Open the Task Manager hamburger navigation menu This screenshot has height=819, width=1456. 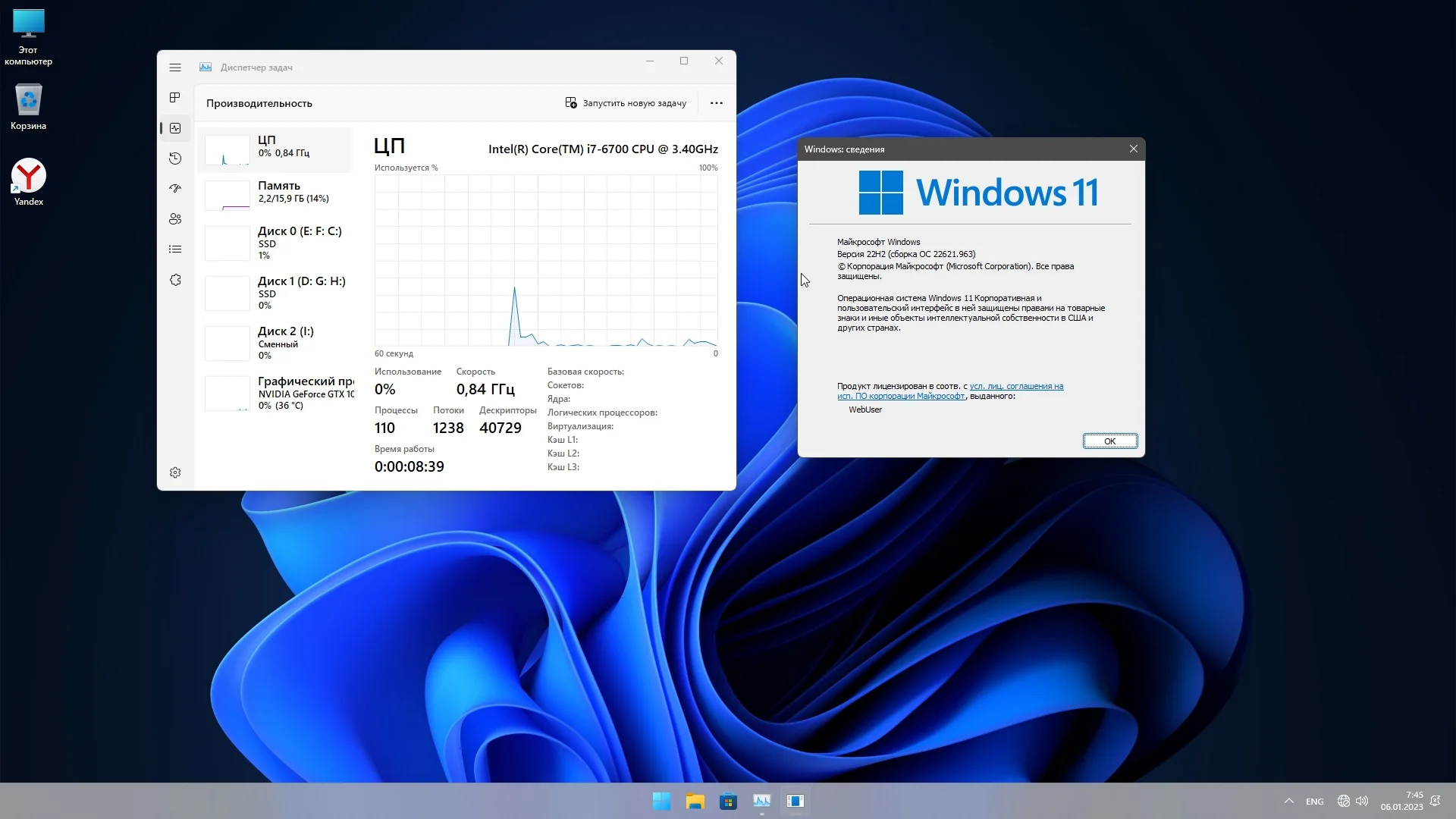point(175,67)
